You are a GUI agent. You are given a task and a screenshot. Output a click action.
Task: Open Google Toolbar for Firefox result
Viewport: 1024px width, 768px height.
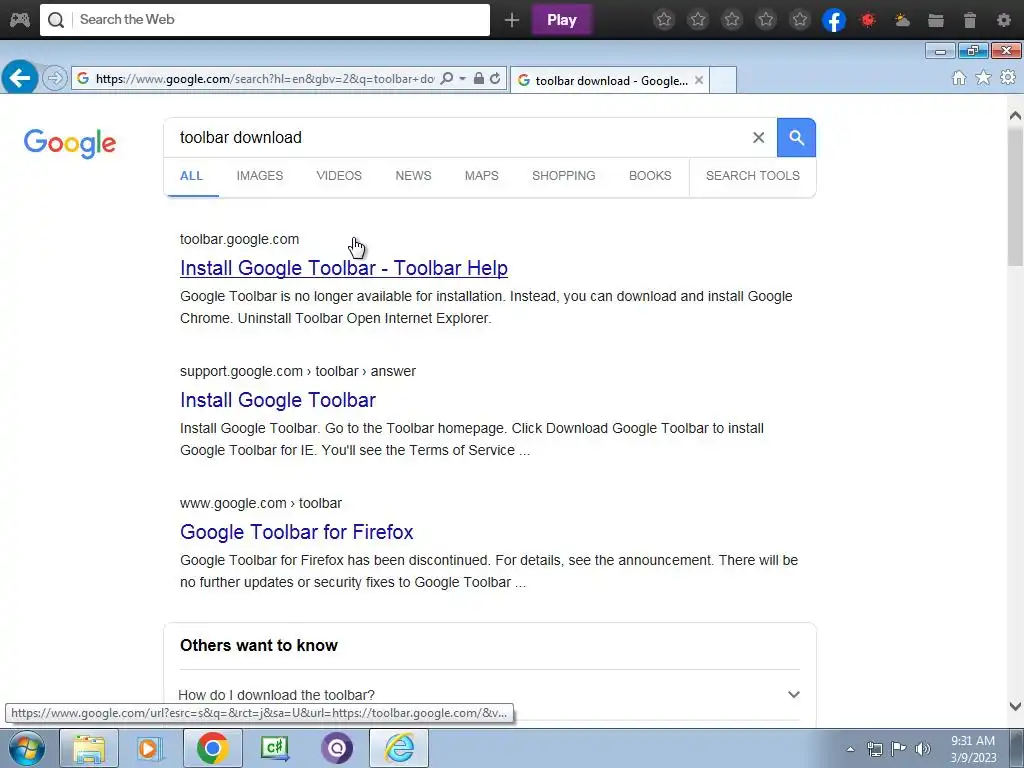(x=297, y=532)
